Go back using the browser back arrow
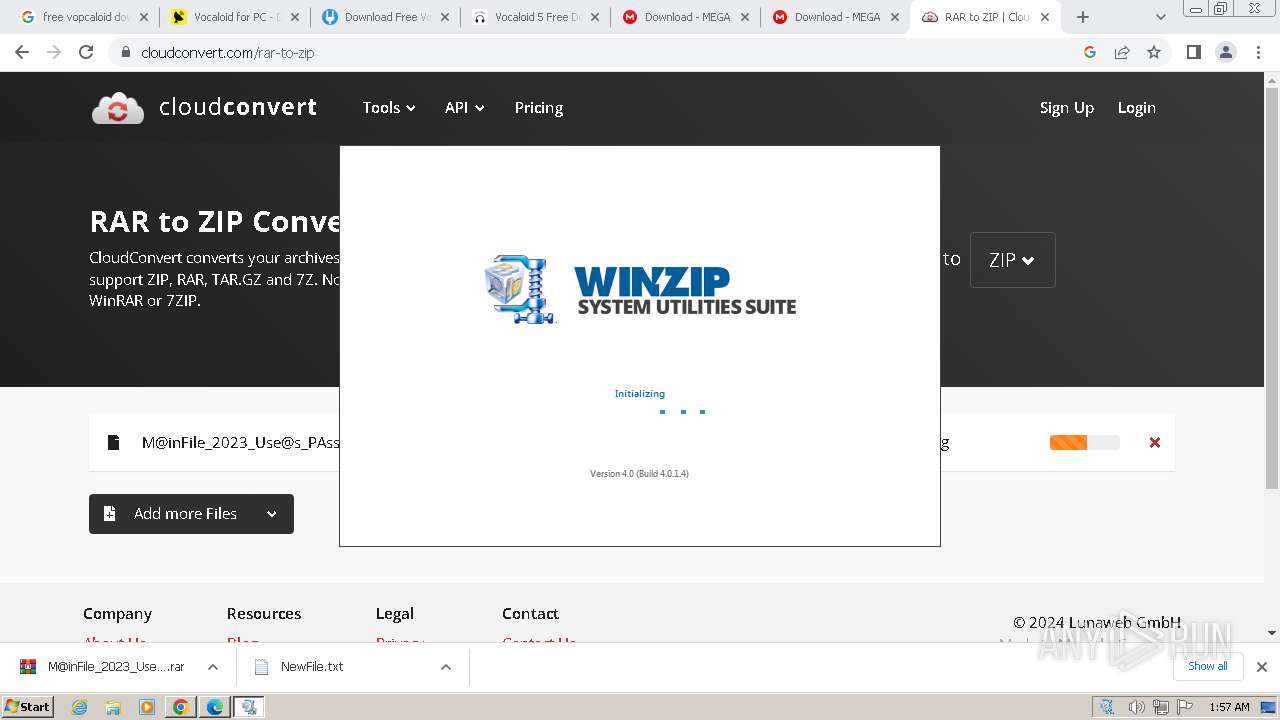 (22, 52)
